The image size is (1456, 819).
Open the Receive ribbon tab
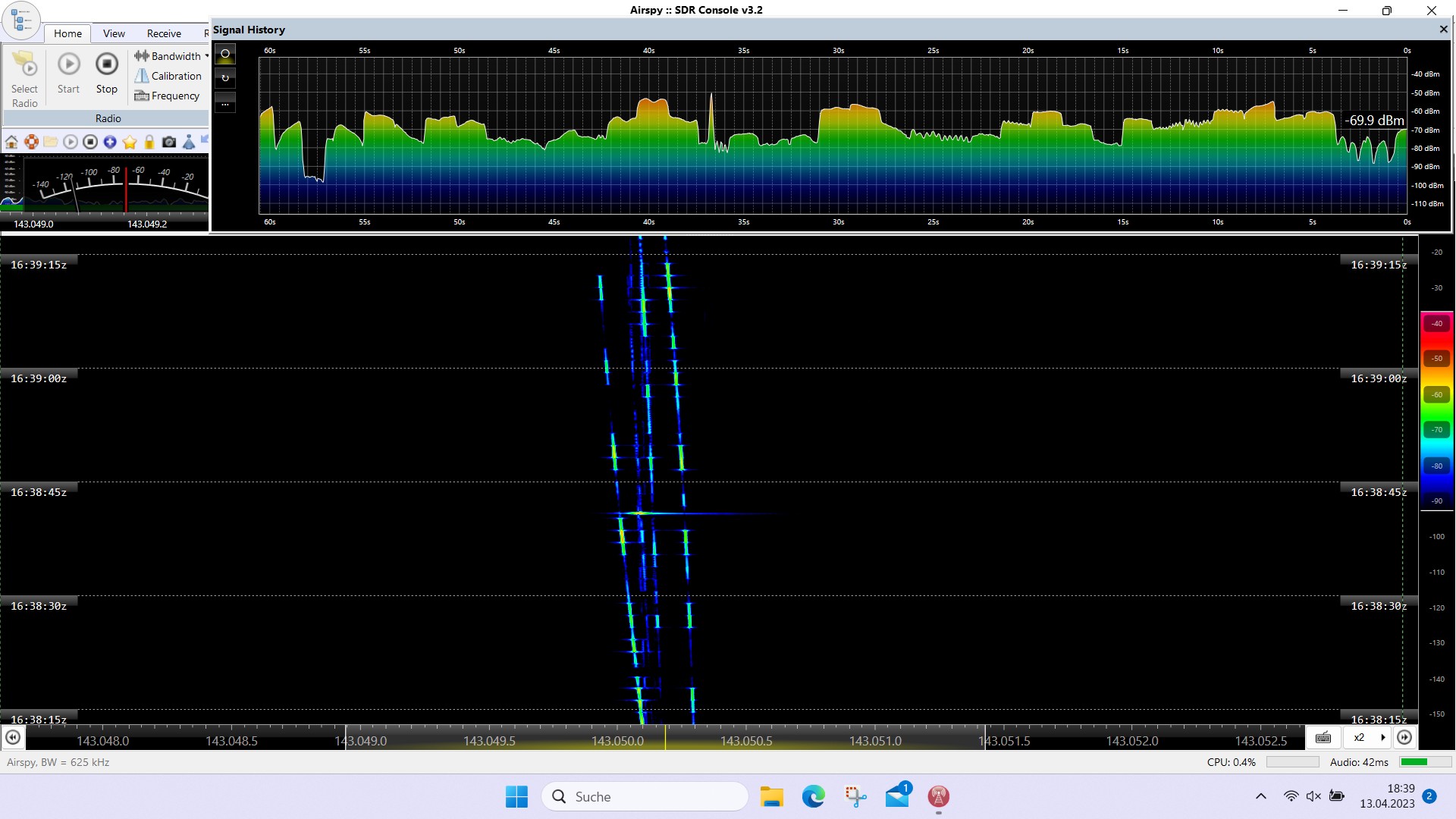164,33
